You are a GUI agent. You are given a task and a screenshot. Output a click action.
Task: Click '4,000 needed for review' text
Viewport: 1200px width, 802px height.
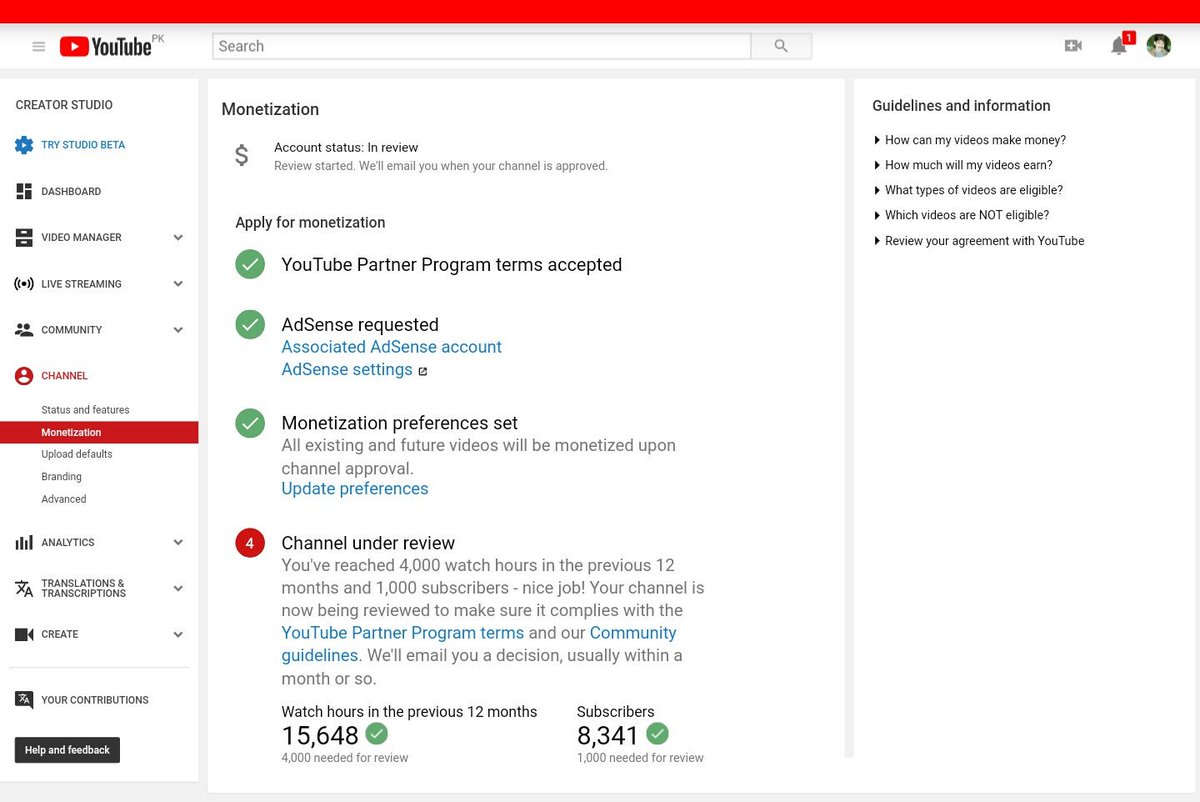345,758
